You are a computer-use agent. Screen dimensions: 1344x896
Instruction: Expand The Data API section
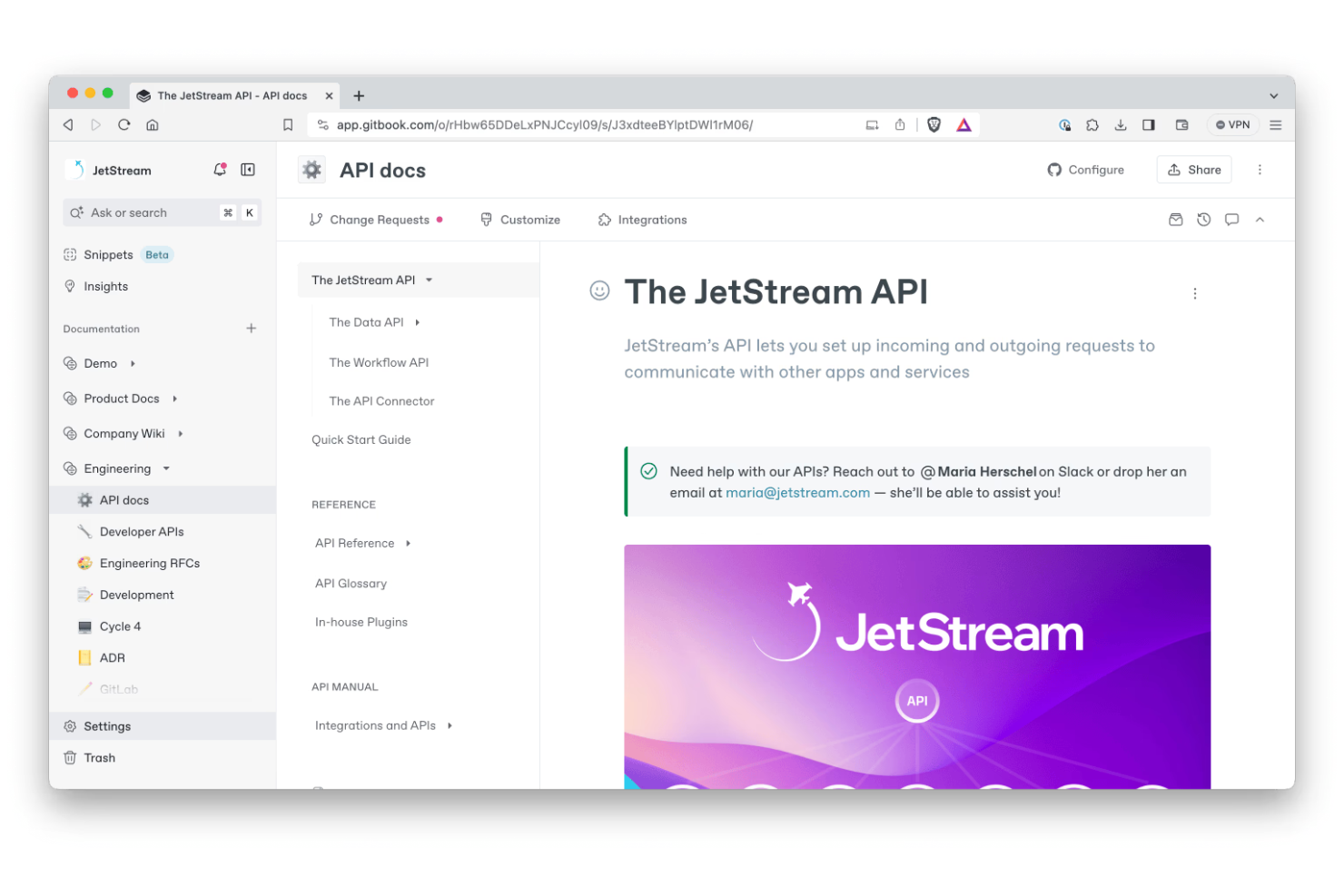coord(417,321)
